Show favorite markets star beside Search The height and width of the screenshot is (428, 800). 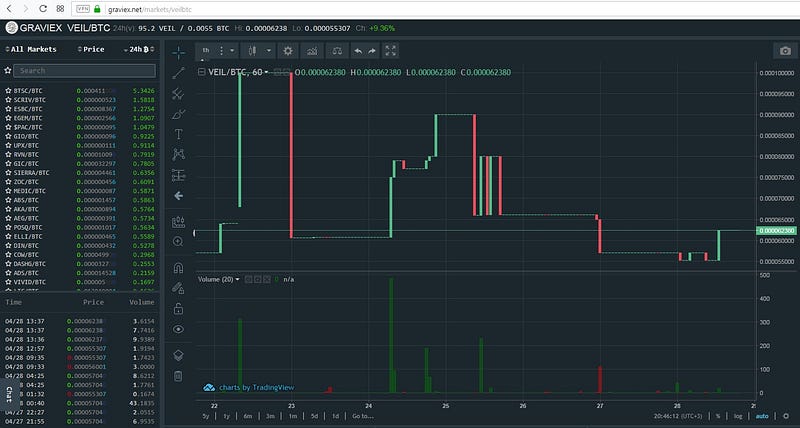coord(8,70)
